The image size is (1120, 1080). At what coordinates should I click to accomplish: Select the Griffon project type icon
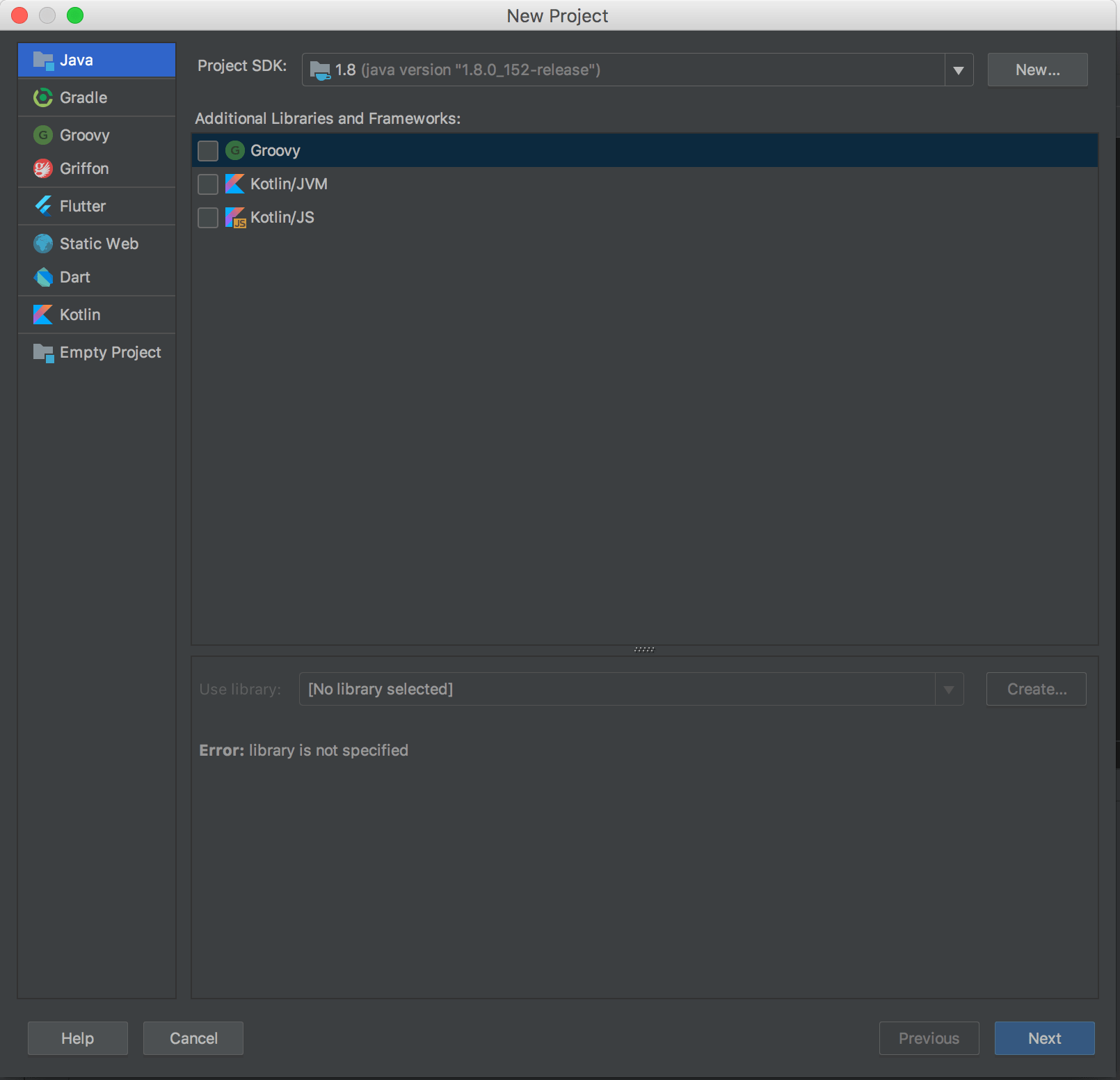[x=43, y=168]
